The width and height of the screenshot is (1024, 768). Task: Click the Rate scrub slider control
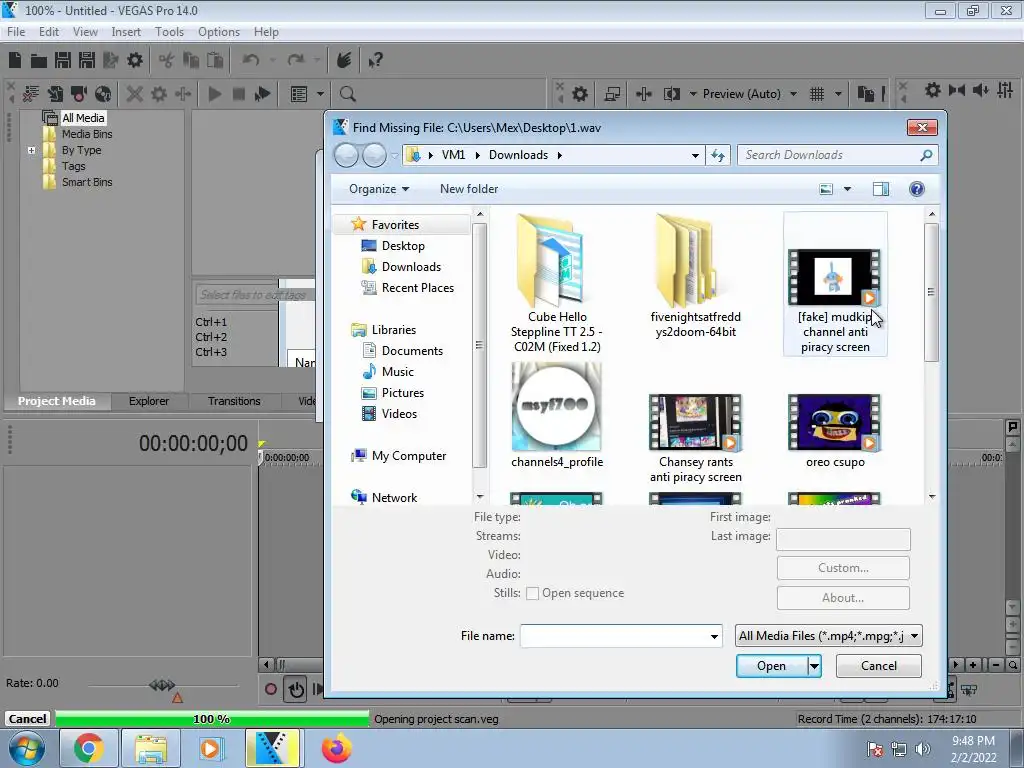[x=162, y=685]
